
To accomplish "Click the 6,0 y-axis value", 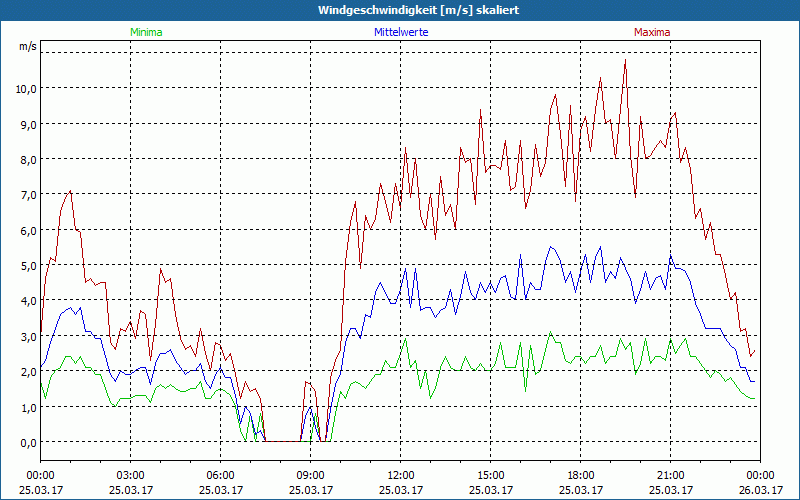I will tap(29, 230).
